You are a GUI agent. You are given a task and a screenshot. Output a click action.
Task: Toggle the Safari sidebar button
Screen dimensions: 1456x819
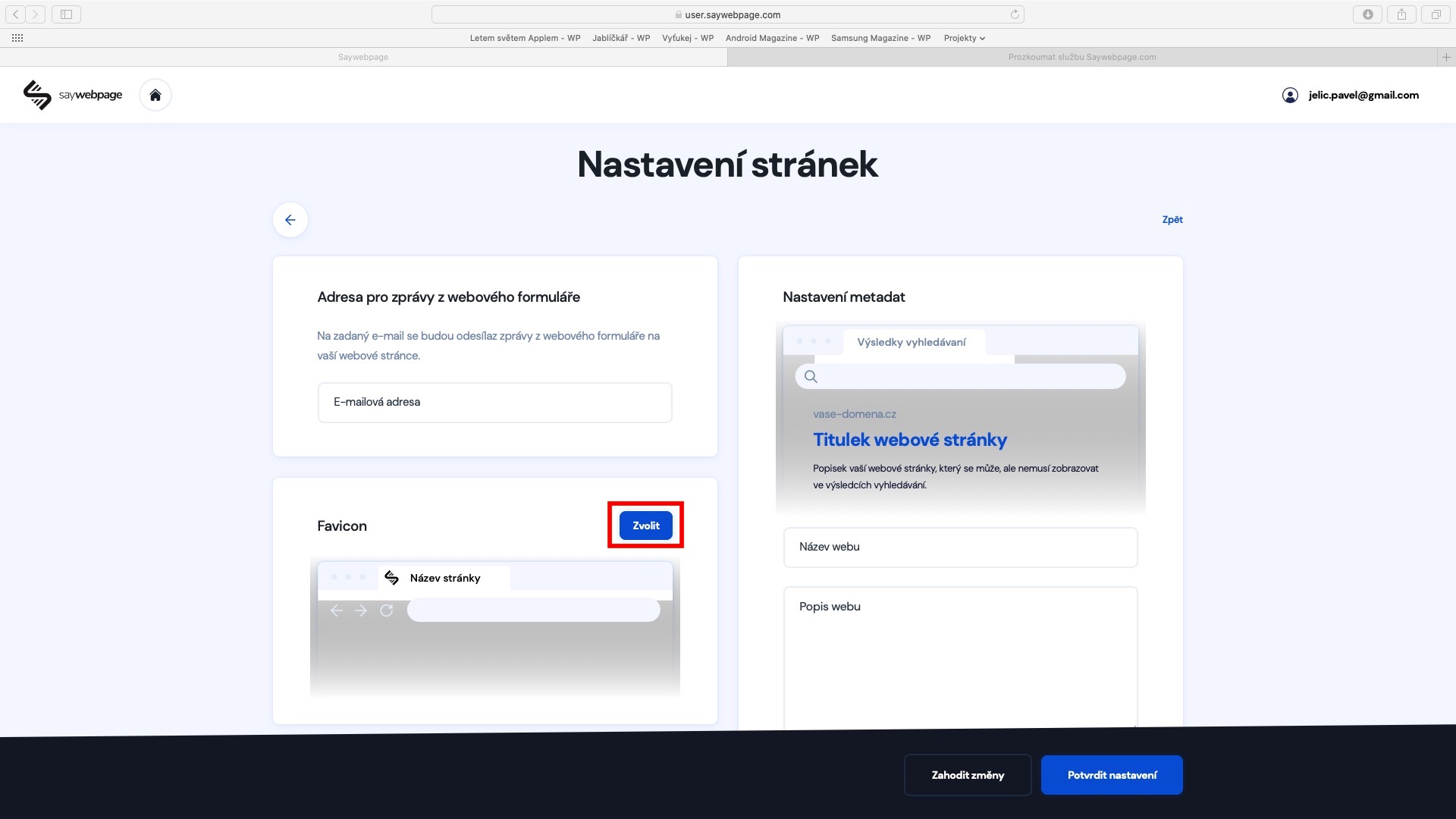(66, 14)
